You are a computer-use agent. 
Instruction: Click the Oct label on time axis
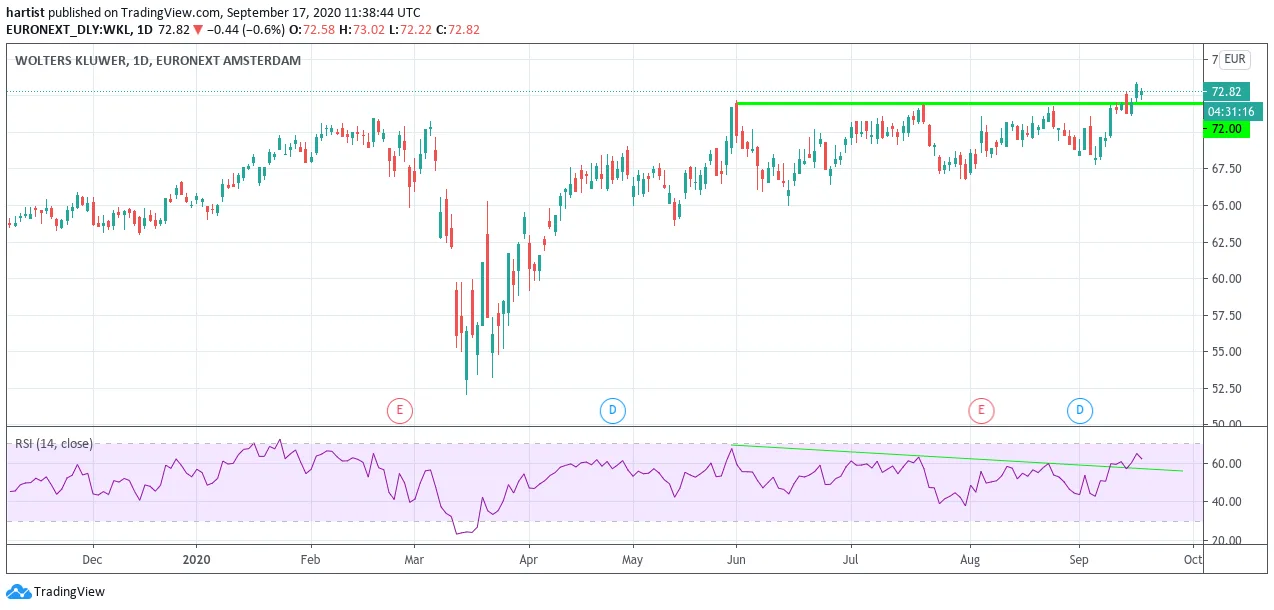point(1191,558)
